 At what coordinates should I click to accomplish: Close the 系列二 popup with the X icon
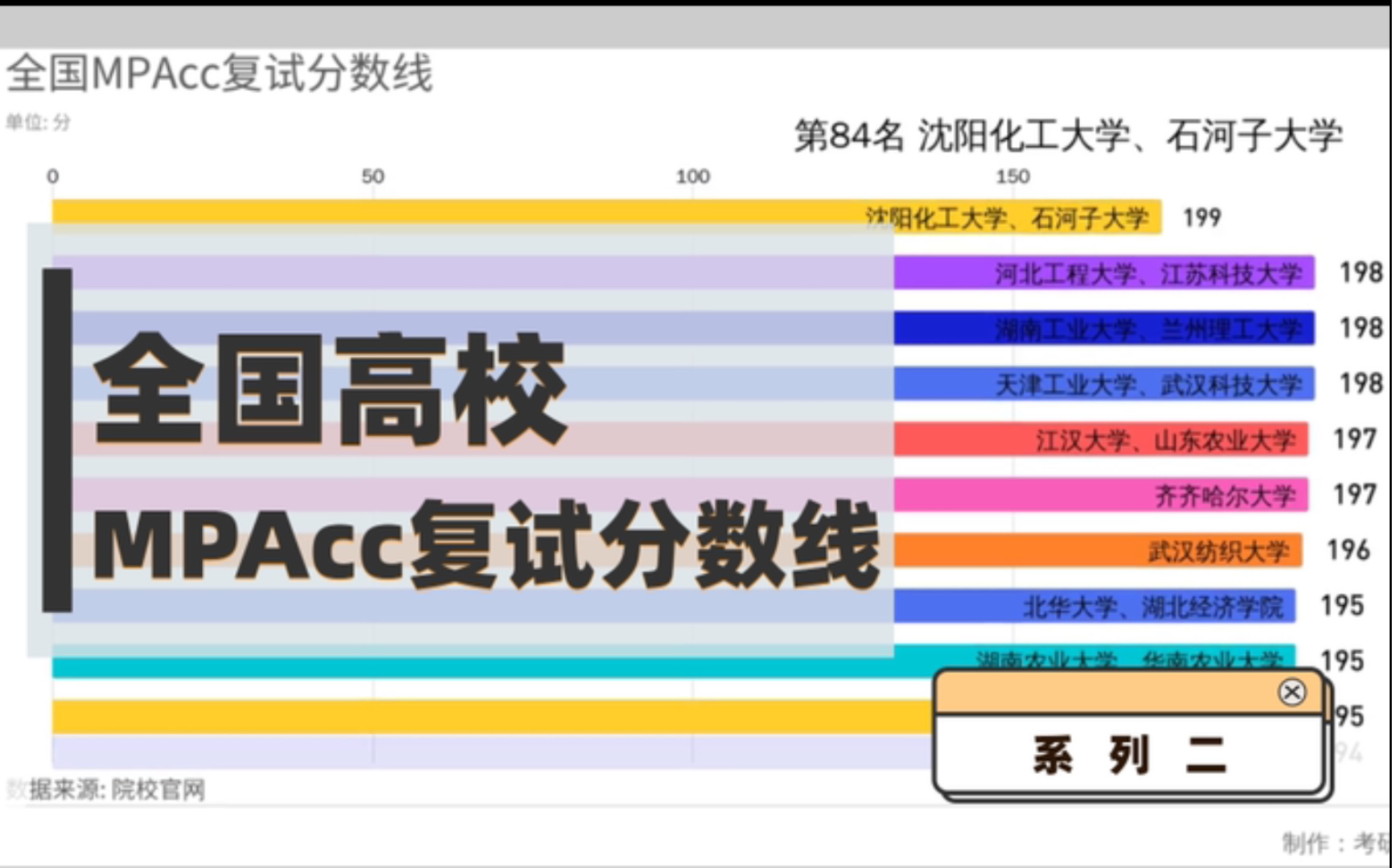click(x=1291, y=692)
